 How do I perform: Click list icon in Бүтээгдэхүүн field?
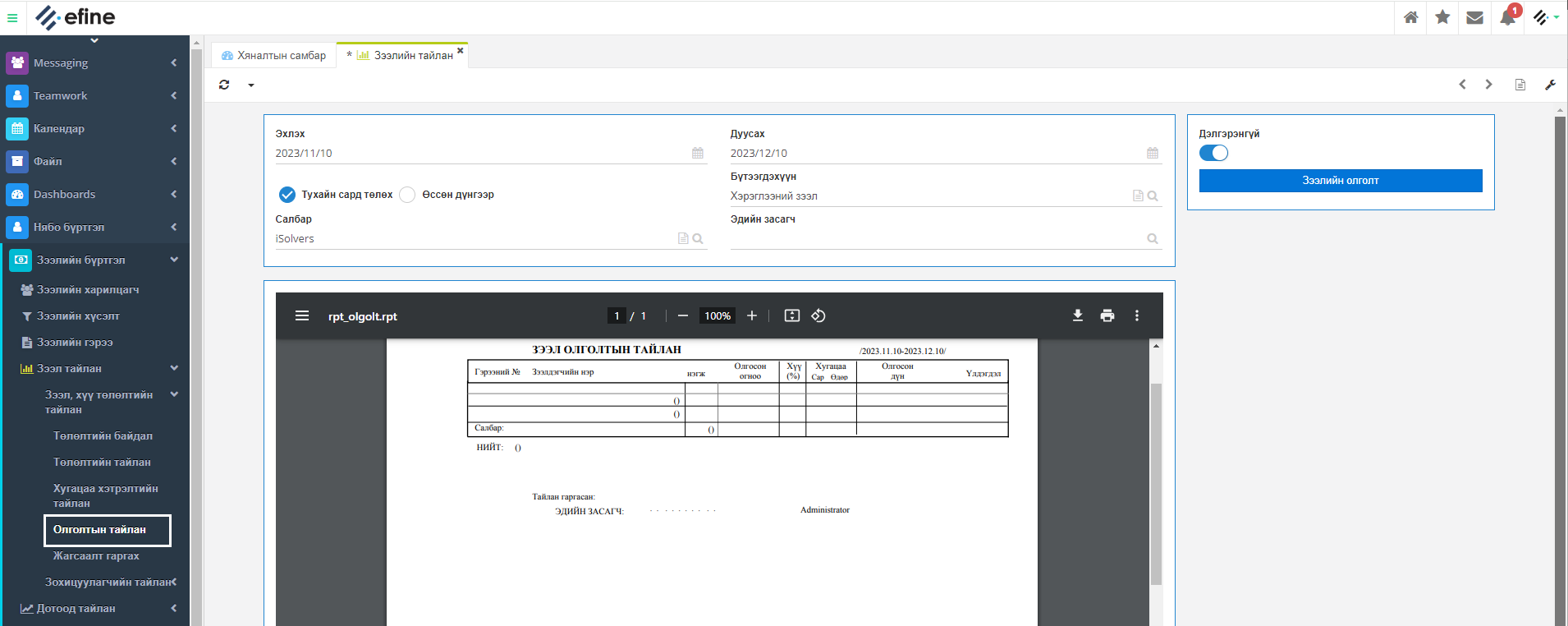coord(1138,196)
